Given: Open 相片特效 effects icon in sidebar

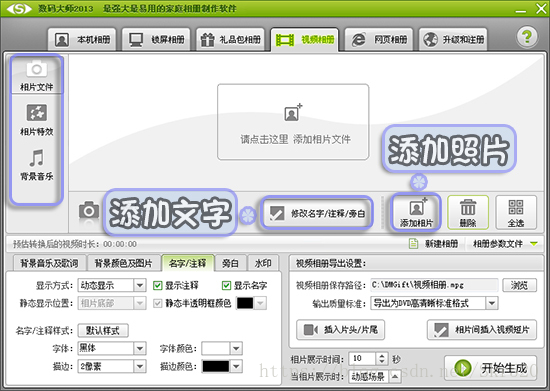Looking at the screenshot, I should (x=36, y=113).
